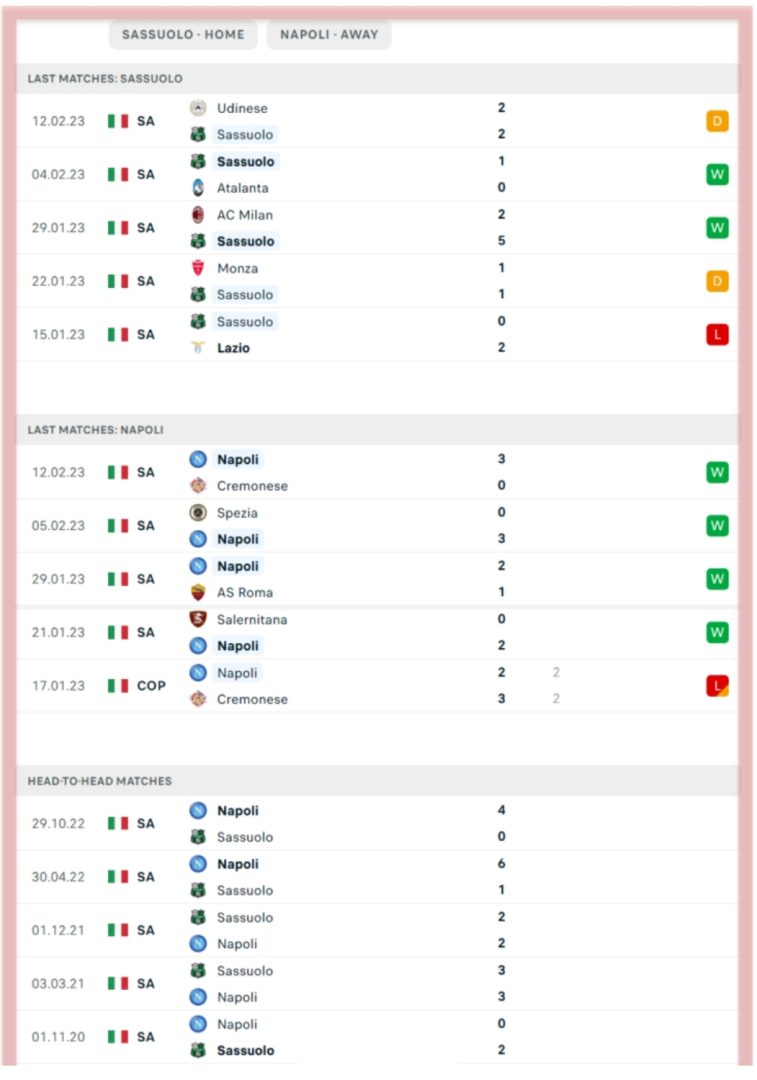757x1080 pixels.
Task: Click the Lazio eagle crest icon
Action: 198,348
